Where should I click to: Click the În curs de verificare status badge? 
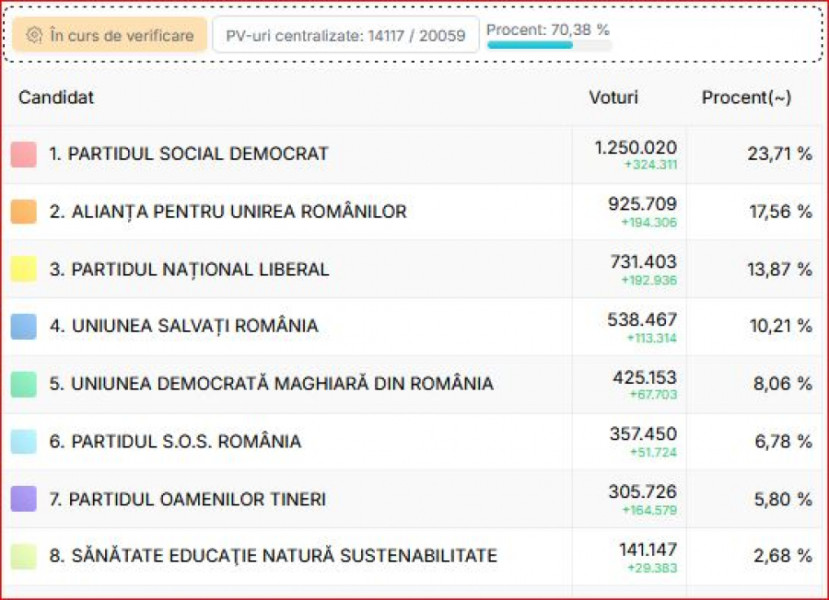coord(110,35)
